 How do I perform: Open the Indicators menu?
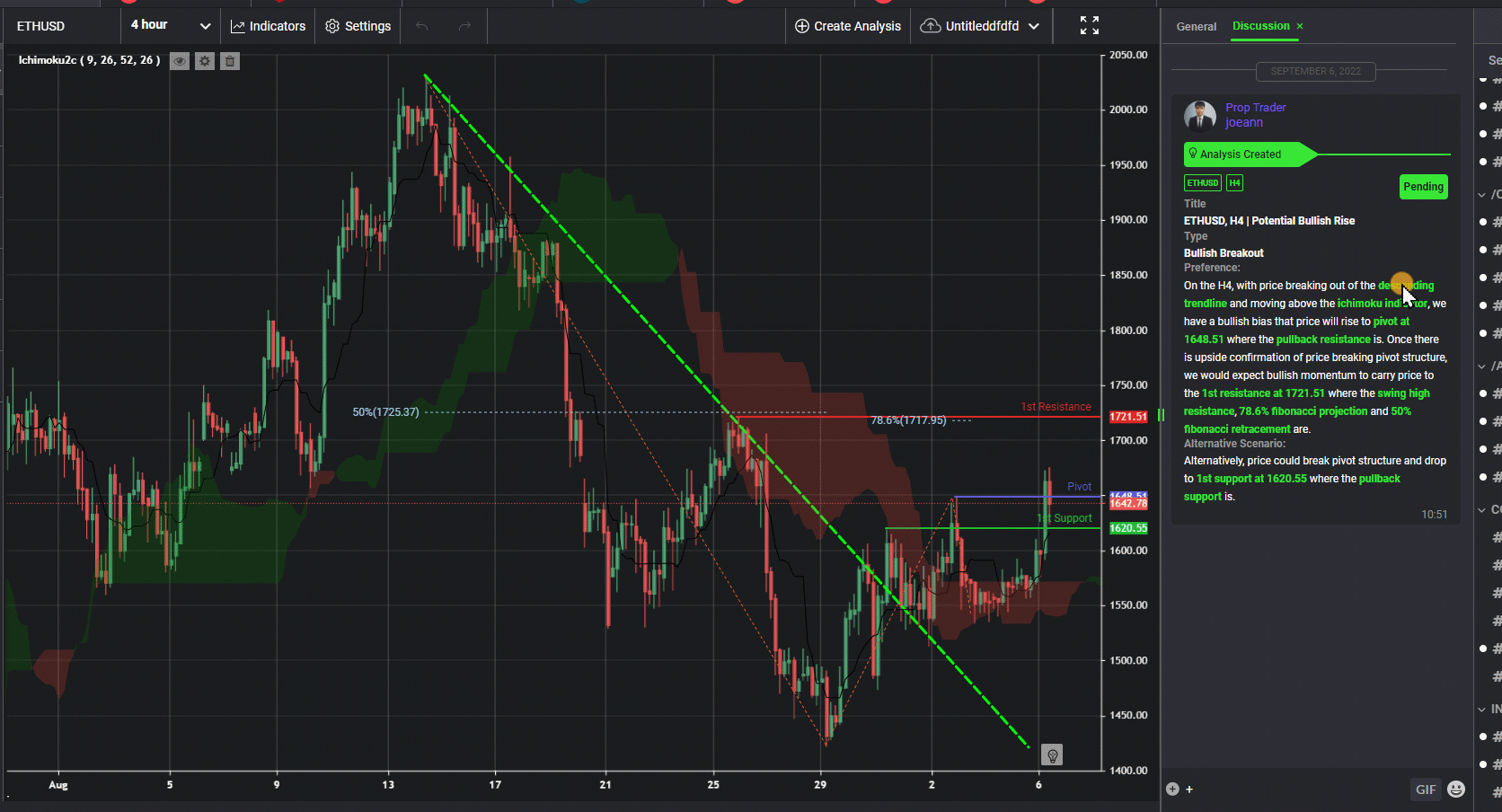(x=269, y=26)
